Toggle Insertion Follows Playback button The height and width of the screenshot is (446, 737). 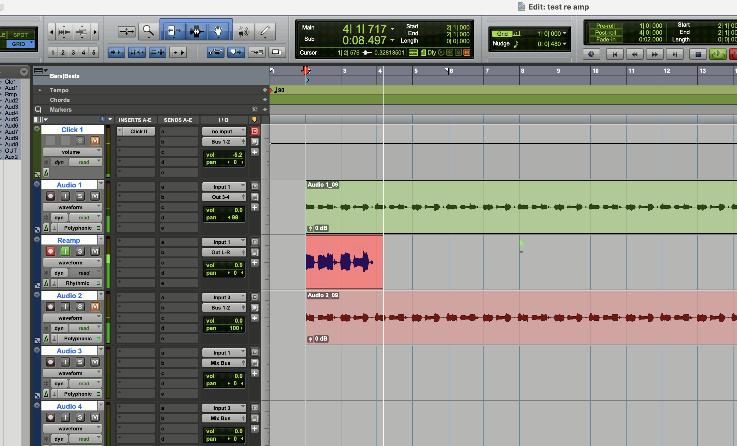178,52
